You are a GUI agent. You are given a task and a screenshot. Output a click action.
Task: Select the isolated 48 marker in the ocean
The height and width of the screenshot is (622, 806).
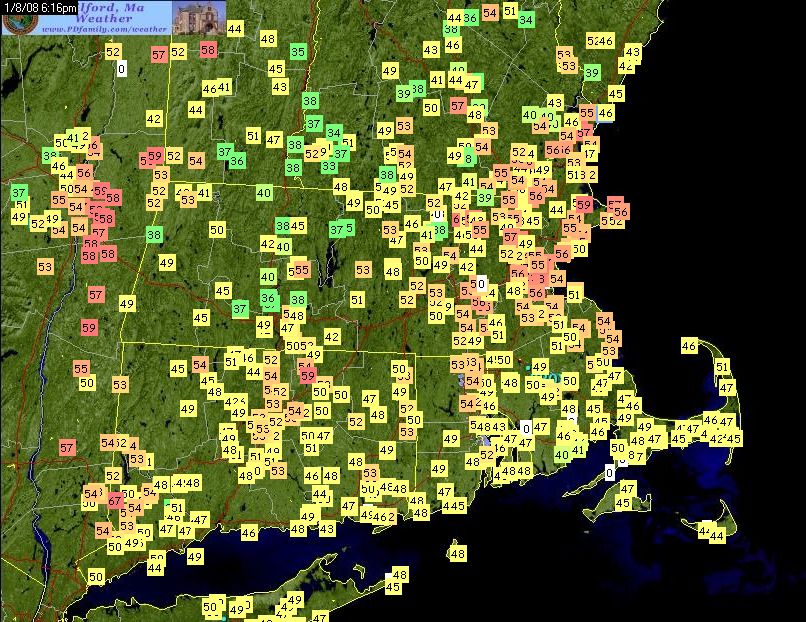point(458,553)
